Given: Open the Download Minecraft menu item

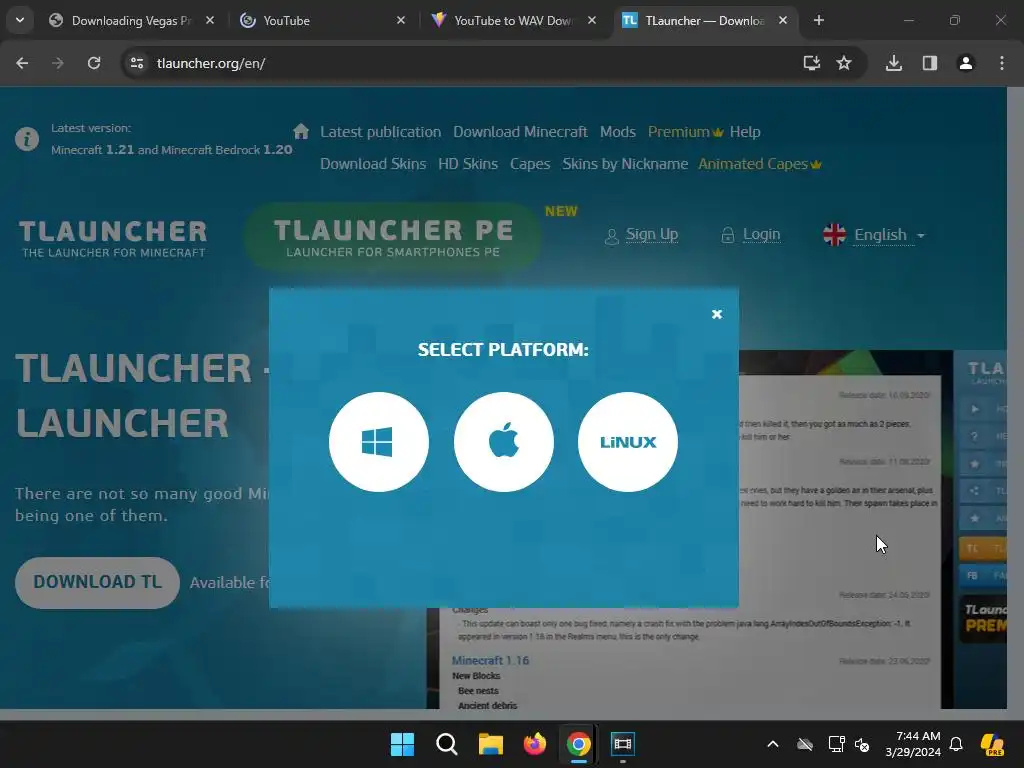Looking at the screenshot, I should (520, 132).
